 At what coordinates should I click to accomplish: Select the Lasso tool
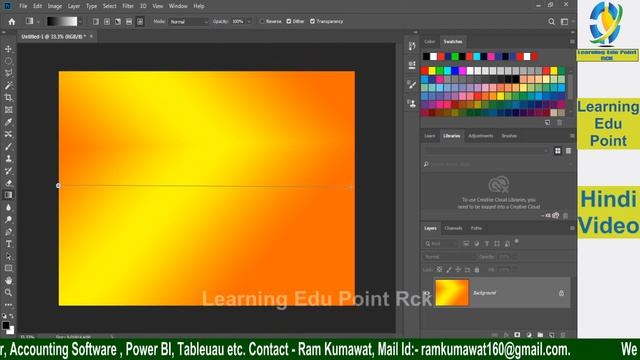click(8, 73)
